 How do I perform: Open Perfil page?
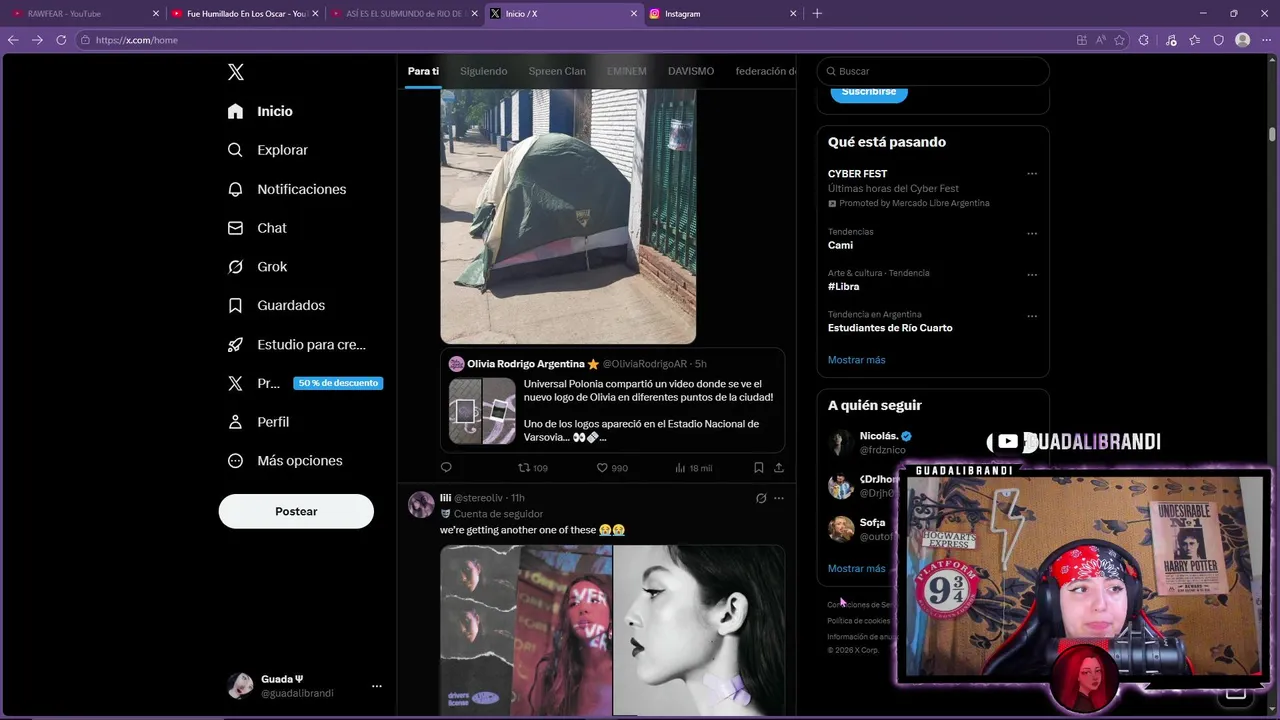pyautogui.click(x=258, y=422)
